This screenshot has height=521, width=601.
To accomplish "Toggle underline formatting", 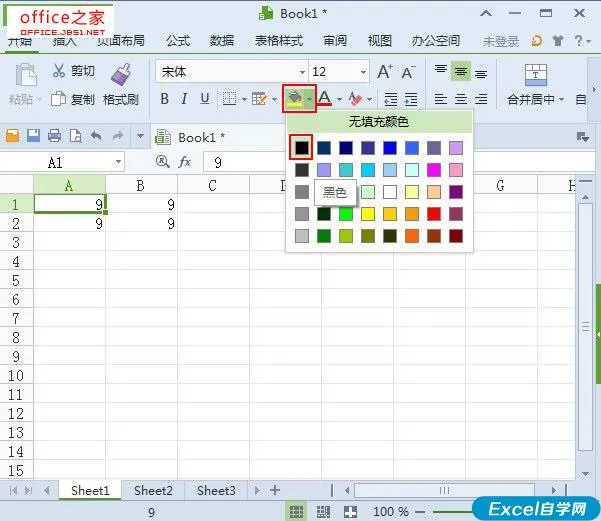I will coord(205,99).
